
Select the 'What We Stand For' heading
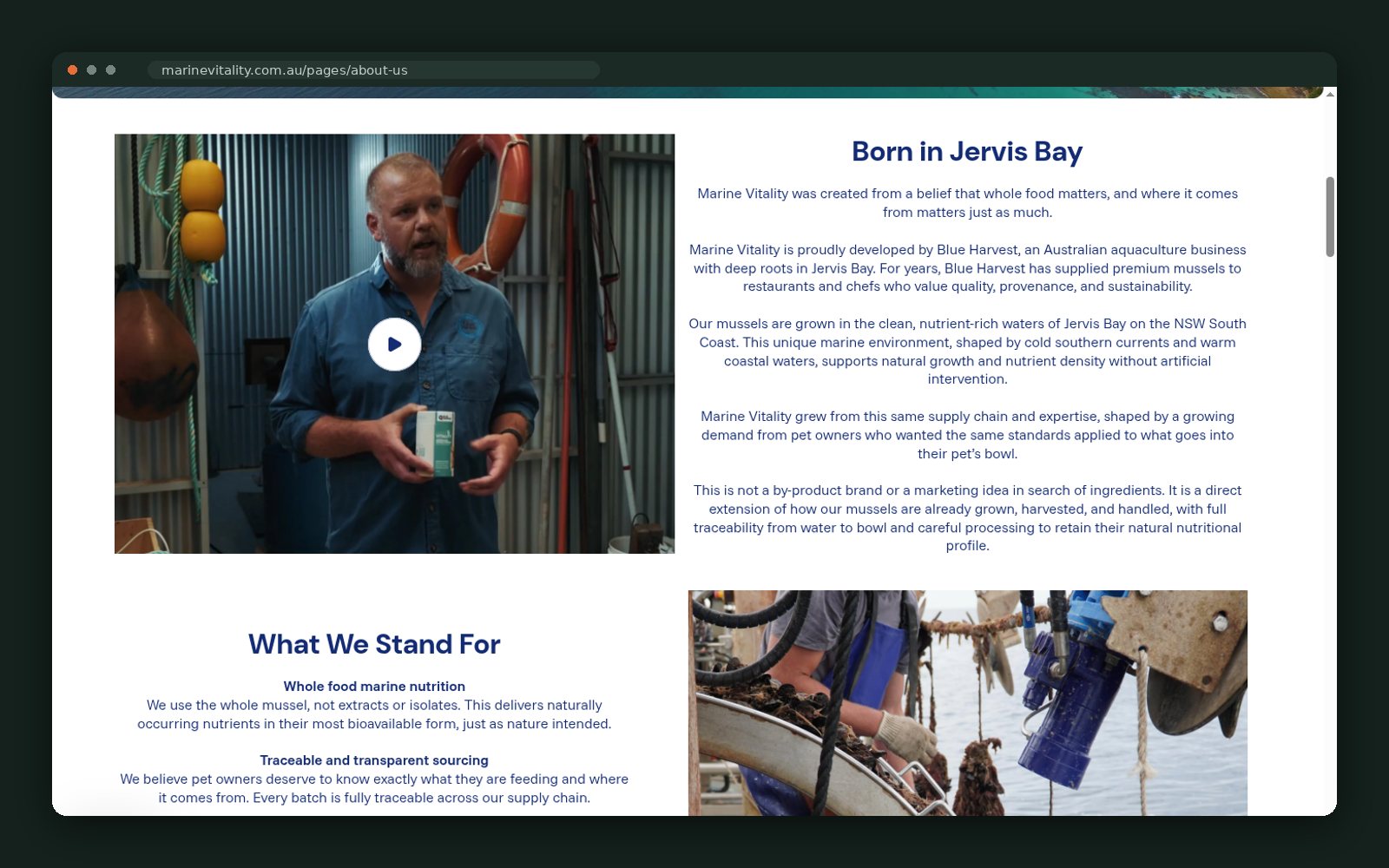click(x=374, y=645)
